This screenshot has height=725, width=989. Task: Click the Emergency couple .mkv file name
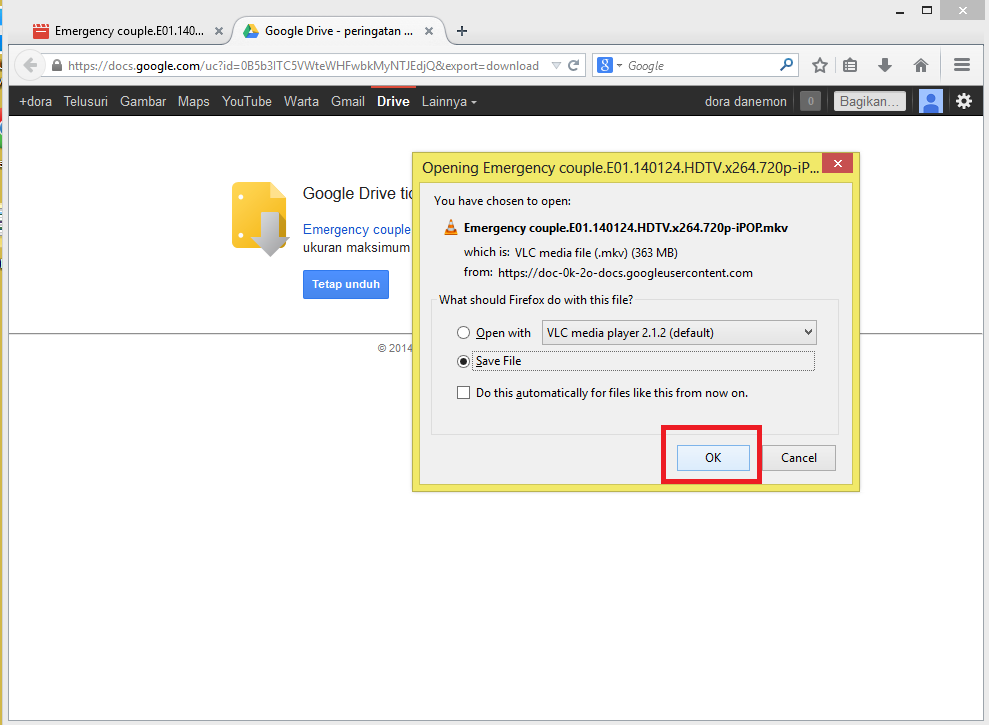pyautogui.click(x=626, y=228)
